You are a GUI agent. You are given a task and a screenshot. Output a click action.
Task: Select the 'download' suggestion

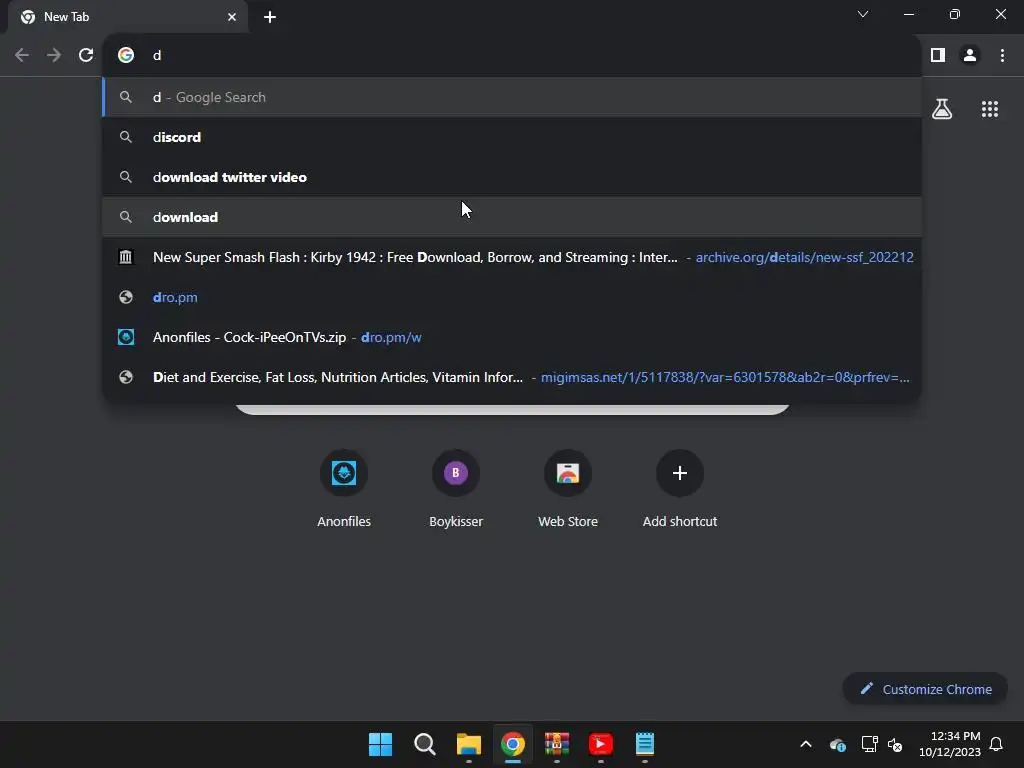tap(512, 217)
